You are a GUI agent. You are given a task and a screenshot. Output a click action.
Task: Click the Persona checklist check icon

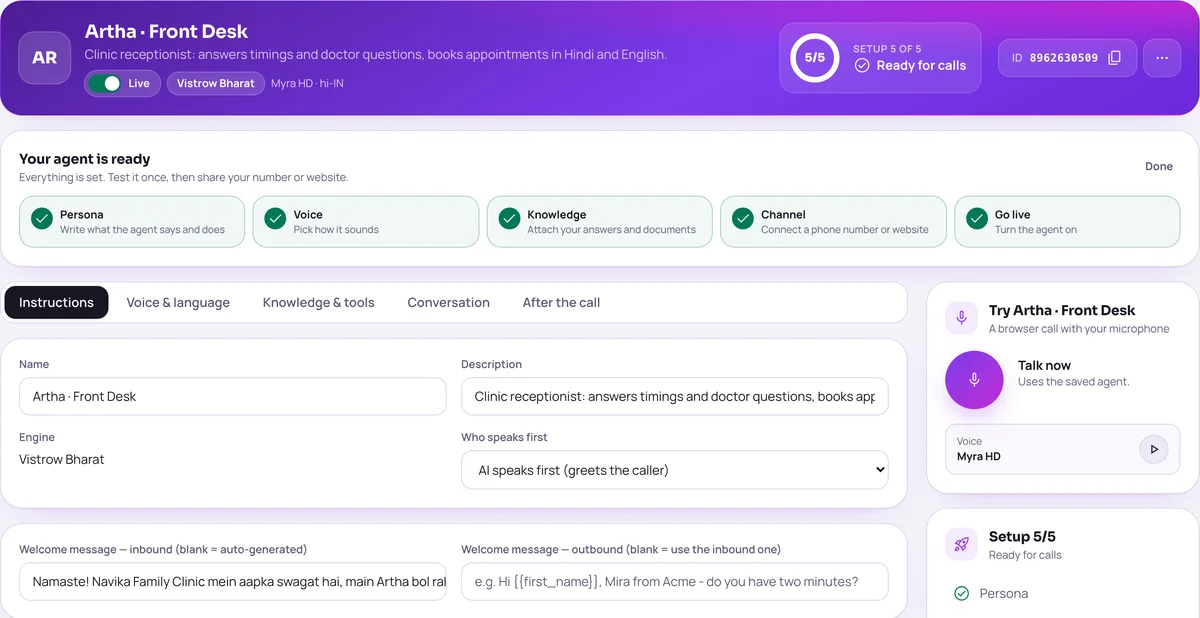coord(962,594)
